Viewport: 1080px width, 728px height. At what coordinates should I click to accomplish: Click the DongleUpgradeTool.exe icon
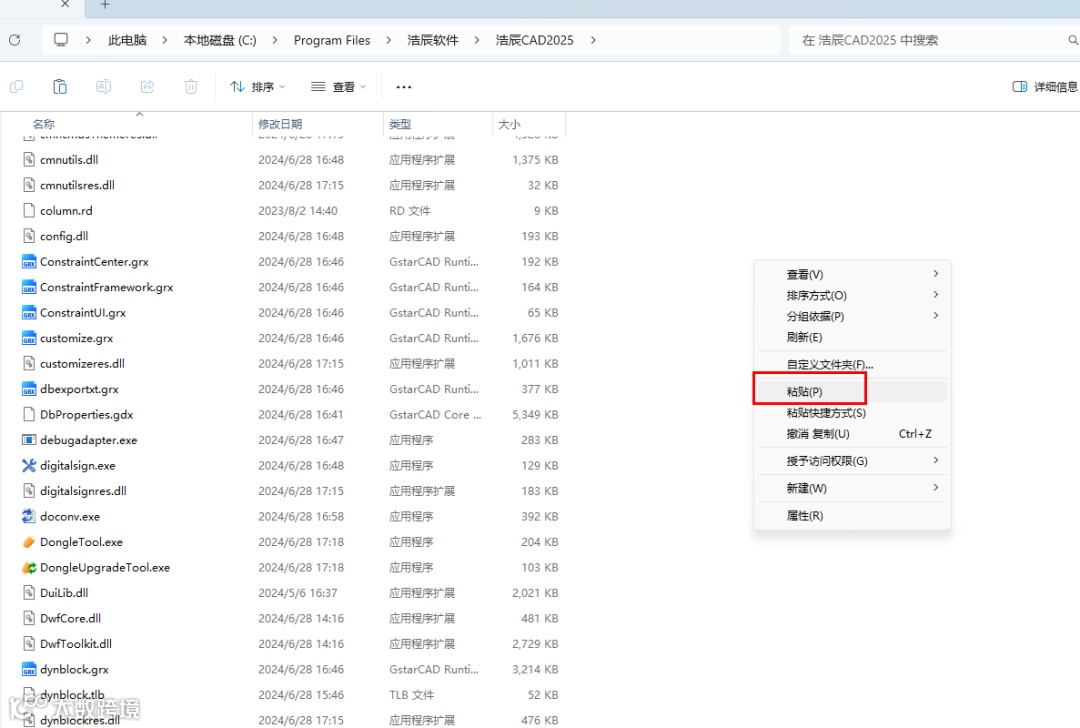click(x=29, y=568)
